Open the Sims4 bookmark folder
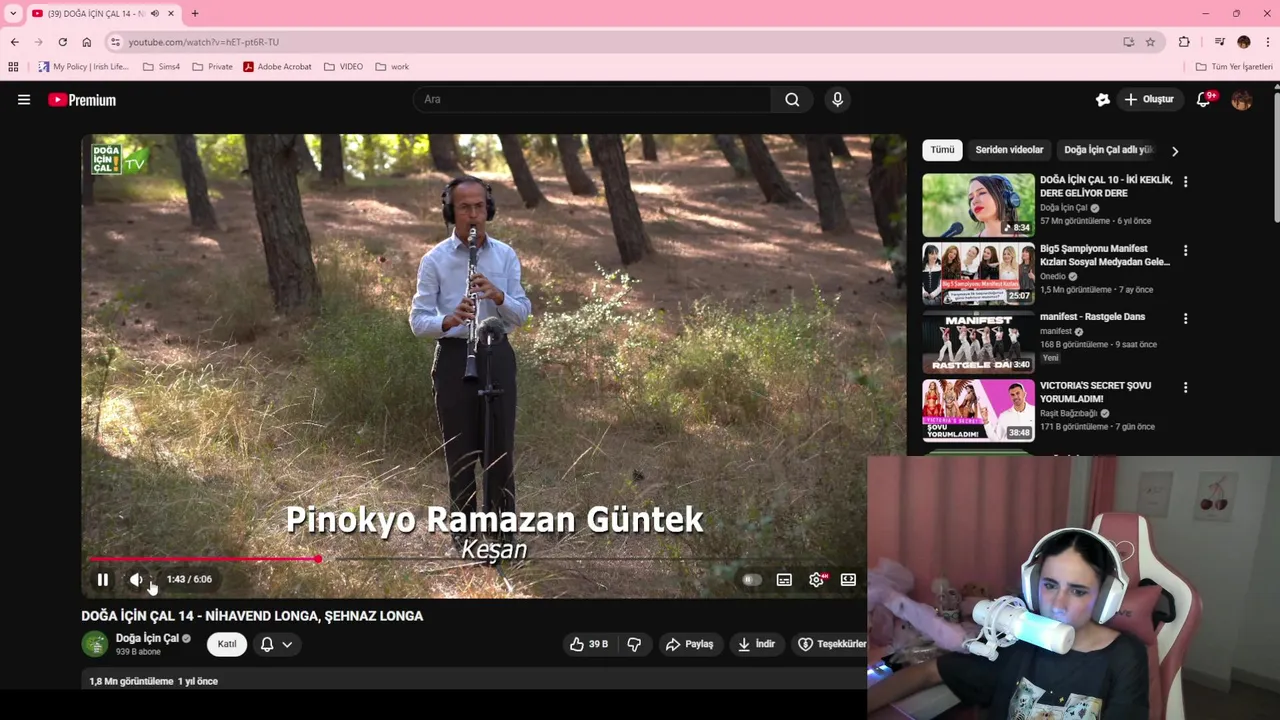Screen dimensions: 1280x720 tap(162, 67)
